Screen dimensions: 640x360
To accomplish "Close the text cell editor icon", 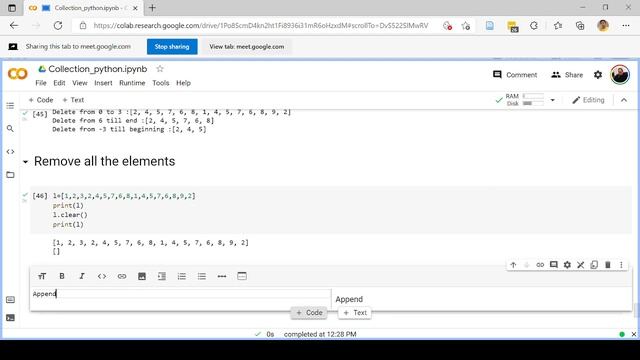I will point(580,265).
